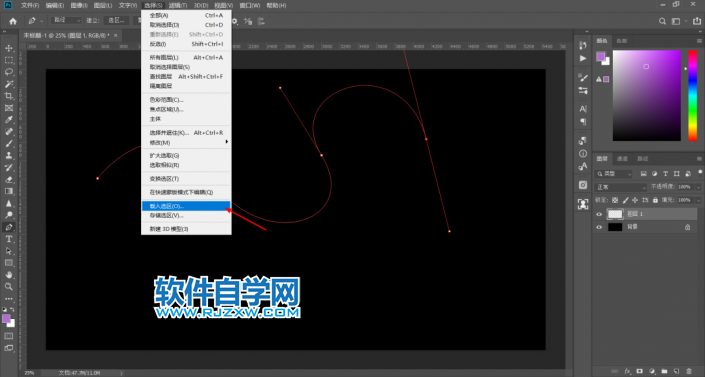Toggle the lock transparent pixels icon
Viewport: 705px width, 377px height.
pos(615,200)
